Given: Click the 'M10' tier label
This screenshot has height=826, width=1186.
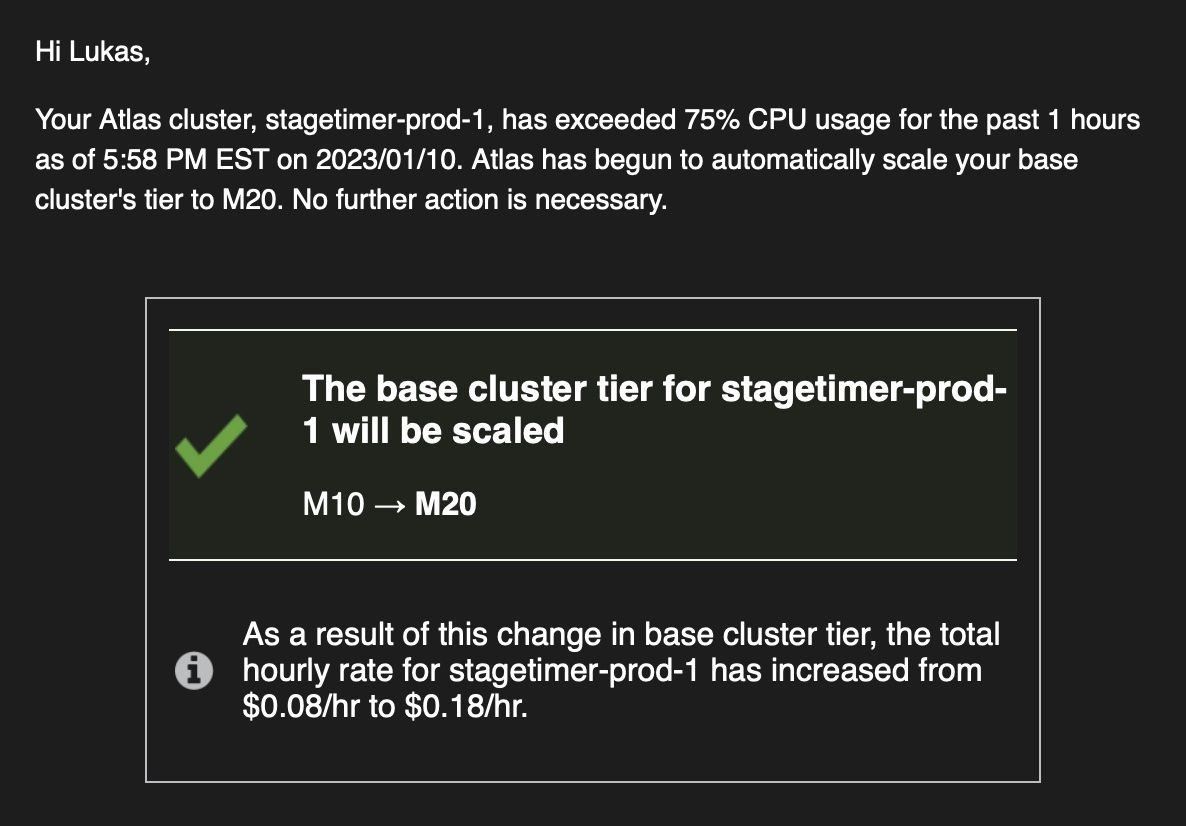Looking at the screenshot, I should tap(334, 505).
